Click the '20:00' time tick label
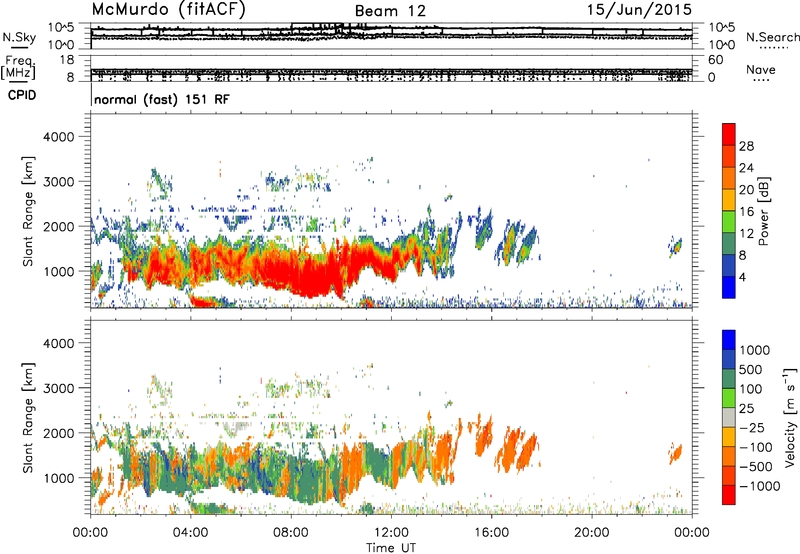This screenshot has width=800, height=554. pos(592,533)
